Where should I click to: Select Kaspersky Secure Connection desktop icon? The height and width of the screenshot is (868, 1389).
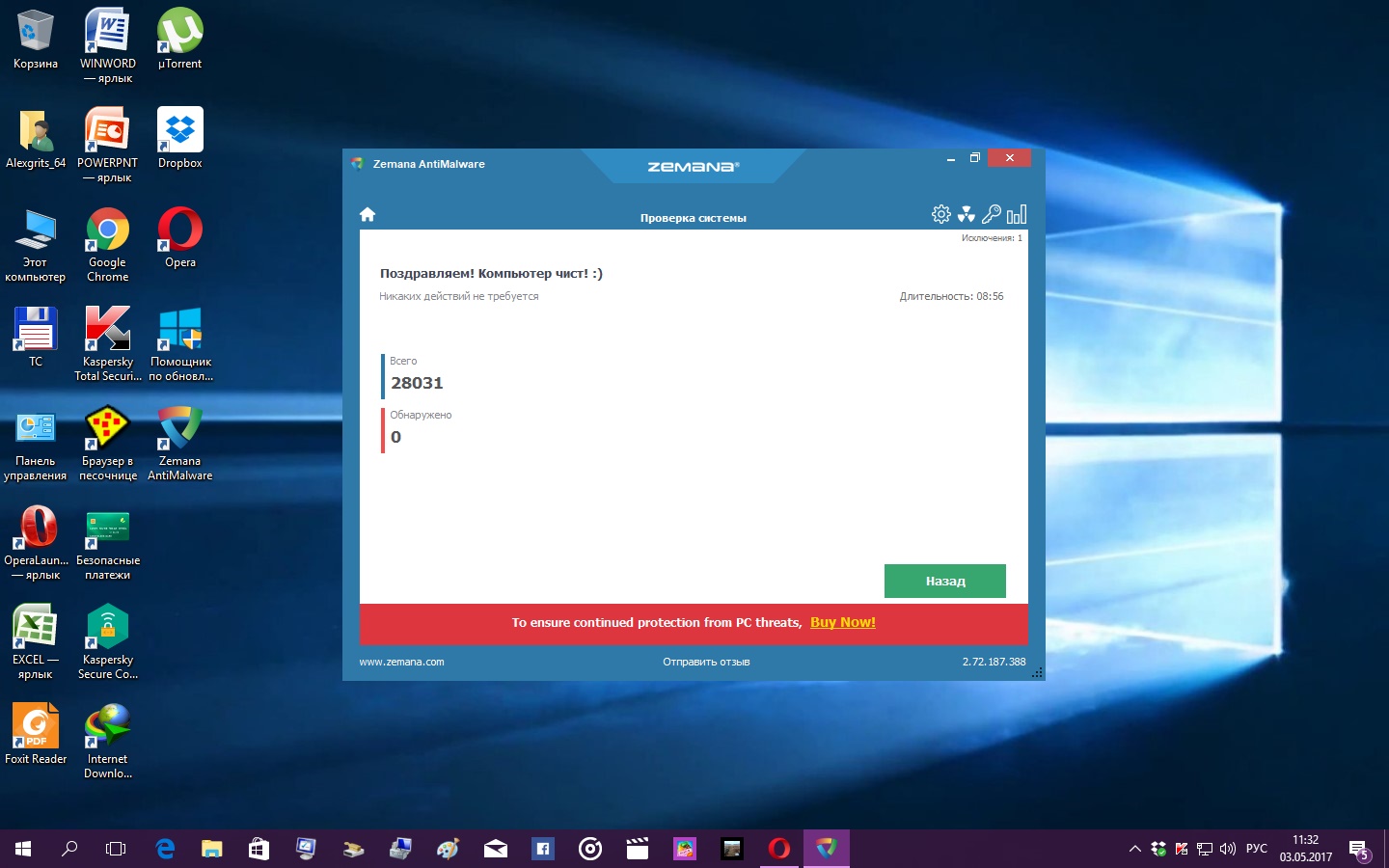(x=108, y=642)
